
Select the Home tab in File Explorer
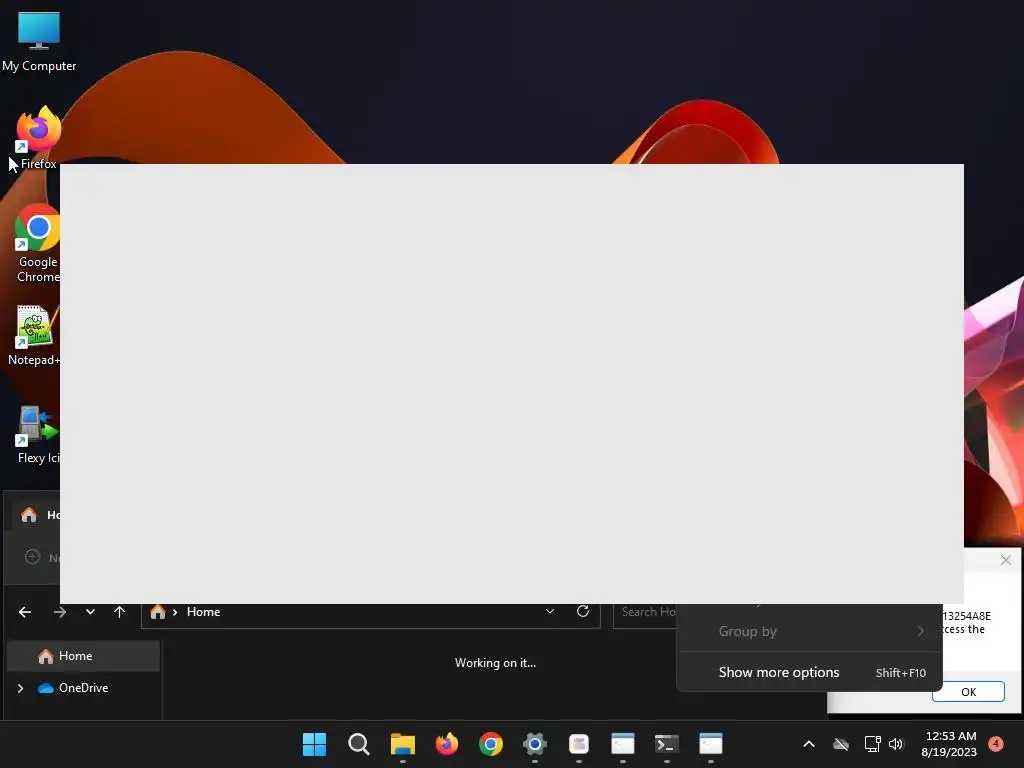[x=38, y=515]
